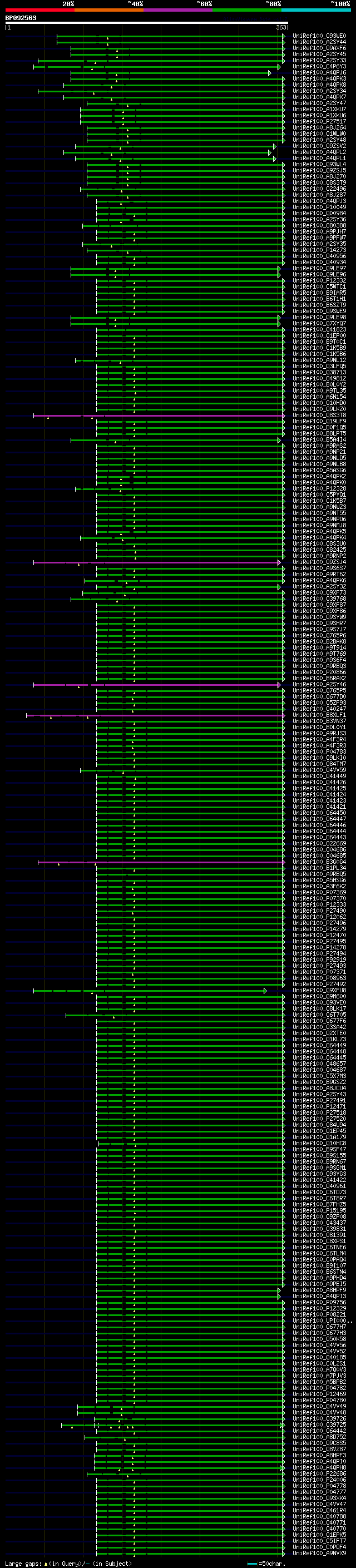Image resolution: width=356 pixels, height=1568 pixels.
Task: Select hit label UniRef100_P12469
Action: pyautogui.click(x=319, y=1394)
